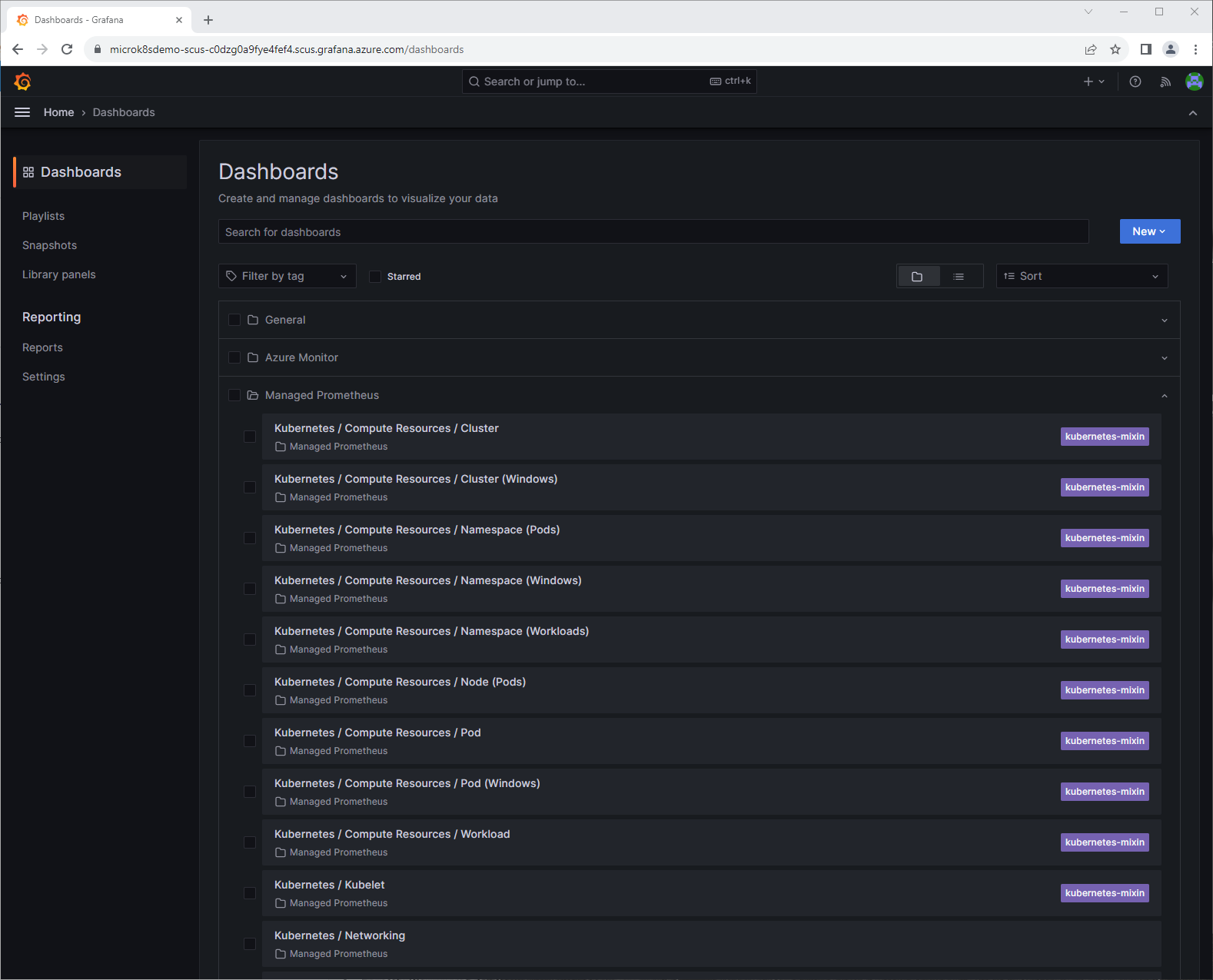Open the news feed RSS icon
This screenshot has width=1213, height=980.
[x=1165, y=81]
